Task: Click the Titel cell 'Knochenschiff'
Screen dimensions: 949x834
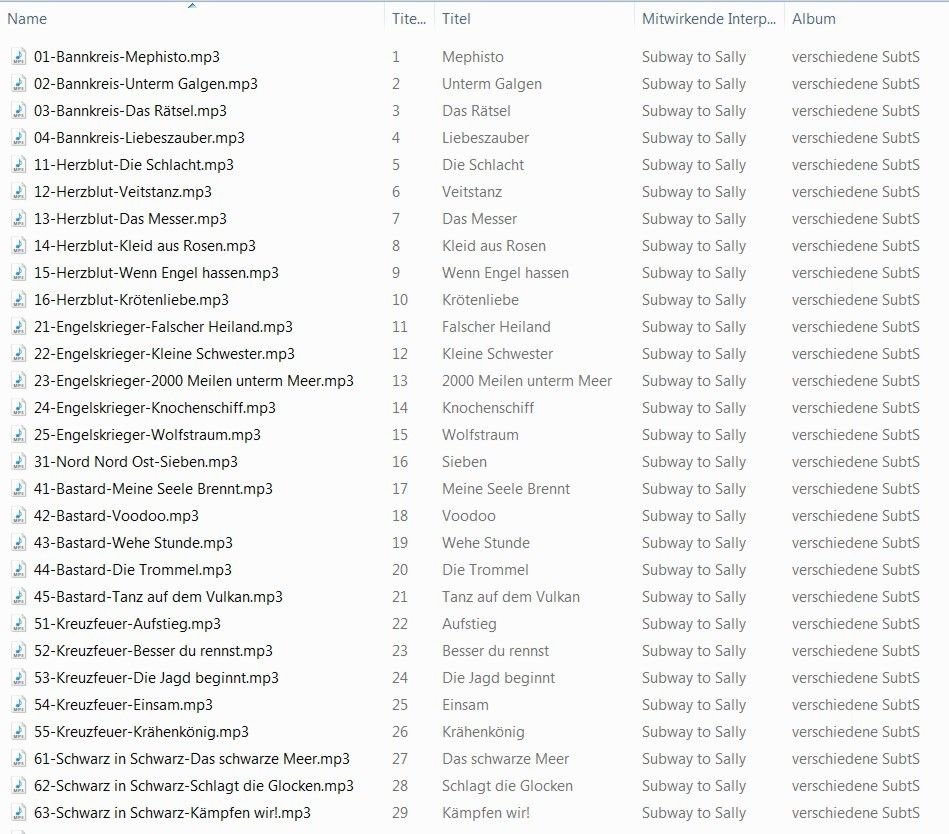Action: point(488,408)
